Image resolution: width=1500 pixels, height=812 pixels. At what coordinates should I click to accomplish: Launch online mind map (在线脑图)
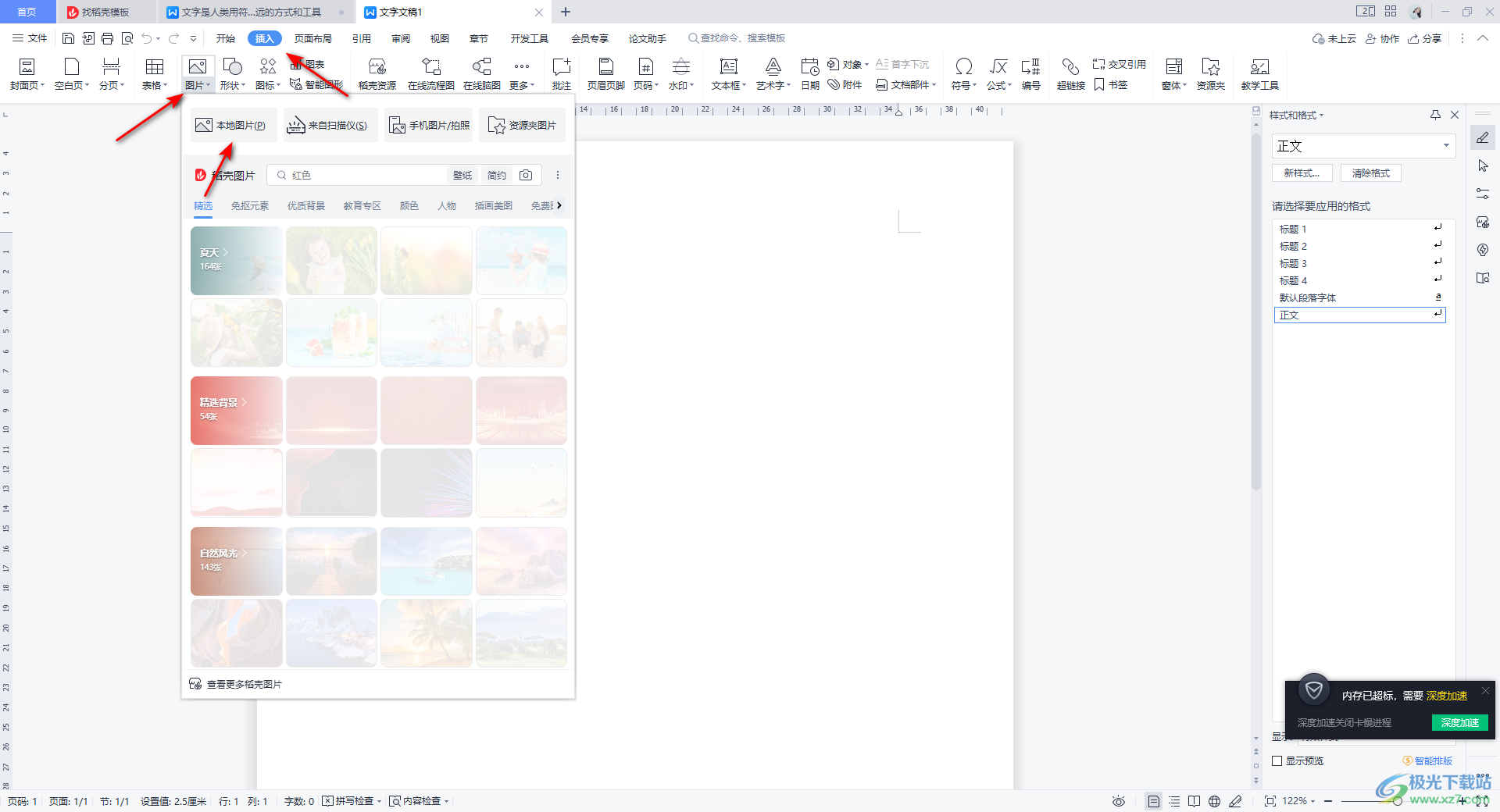pos(482,75)
